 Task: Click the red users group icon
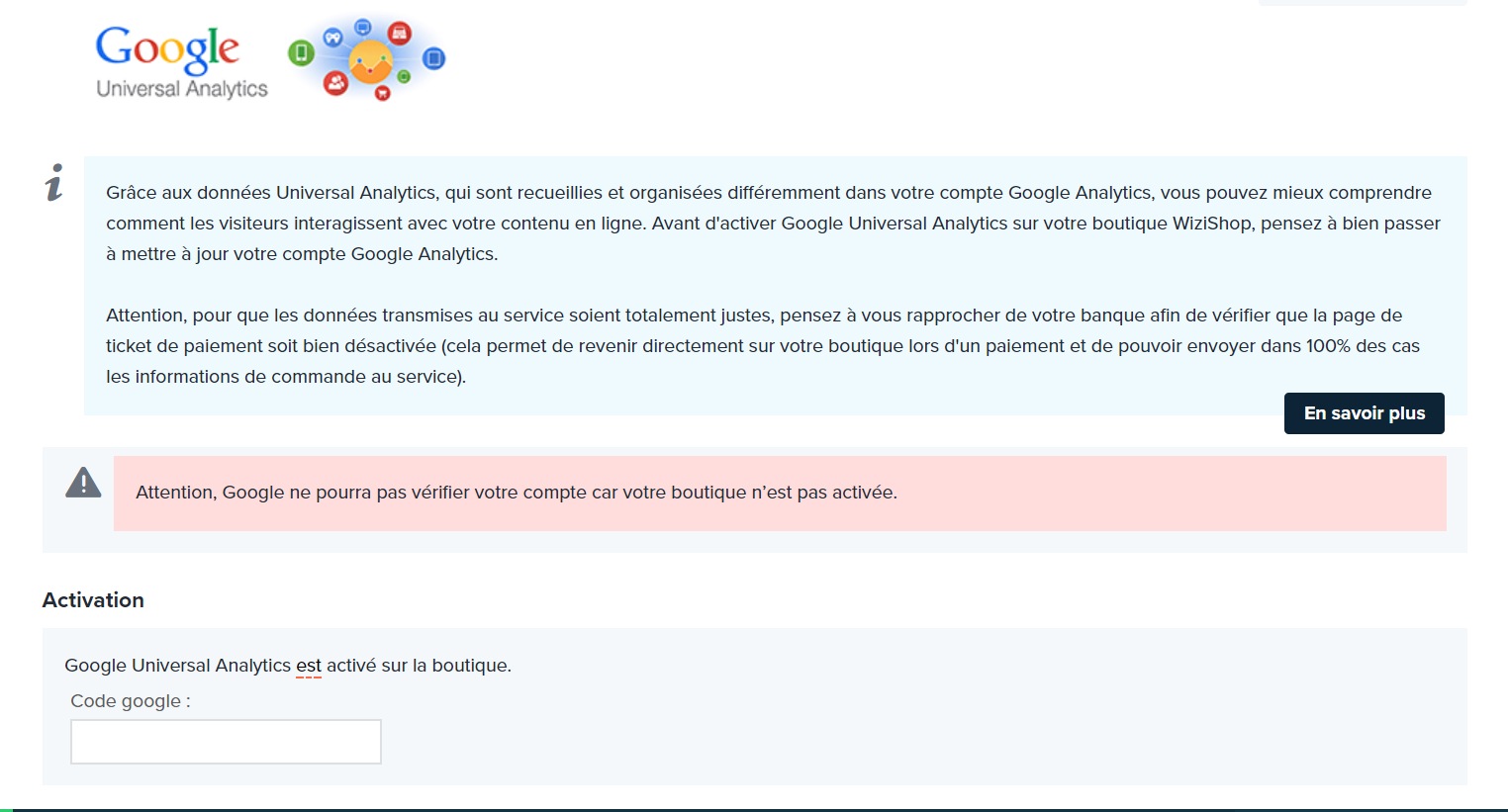click(x=336, y=83)
